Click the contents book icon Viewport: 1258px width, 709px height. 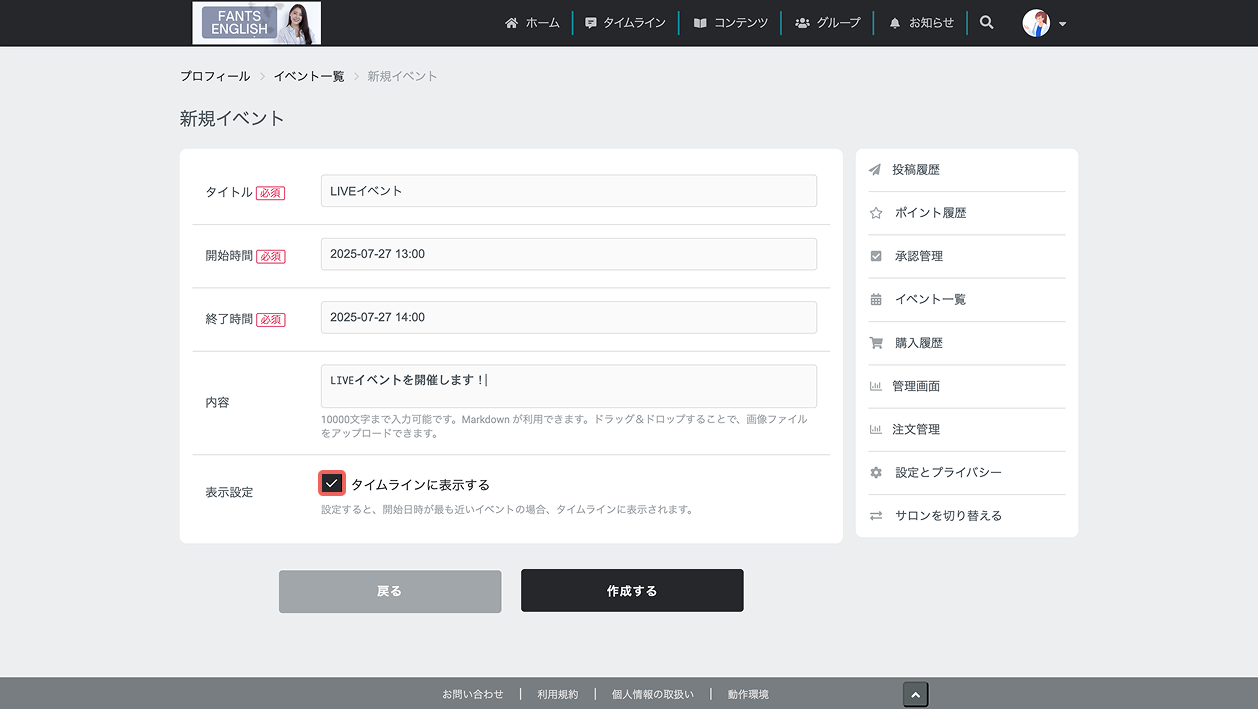click(x=700, y=23)
